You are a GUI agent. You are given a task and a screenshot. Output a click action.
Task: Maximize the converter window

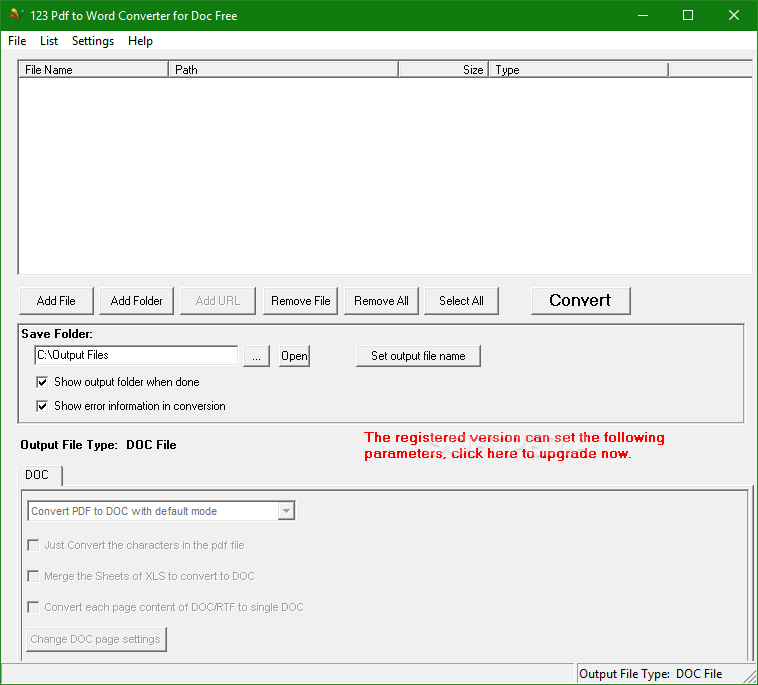pos(688,15)
